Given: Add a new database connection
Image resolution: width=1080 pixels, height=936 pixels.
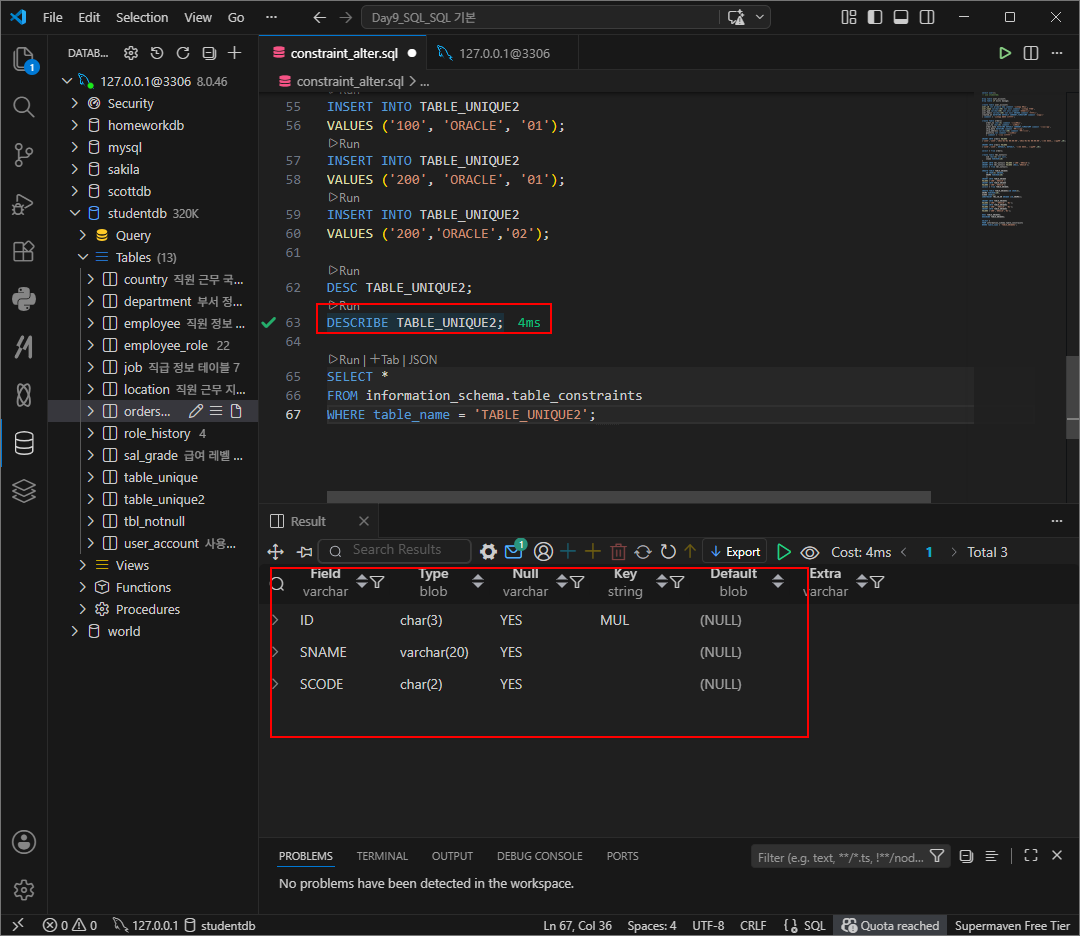Looking at the screenshot, I should coord(235,53).
